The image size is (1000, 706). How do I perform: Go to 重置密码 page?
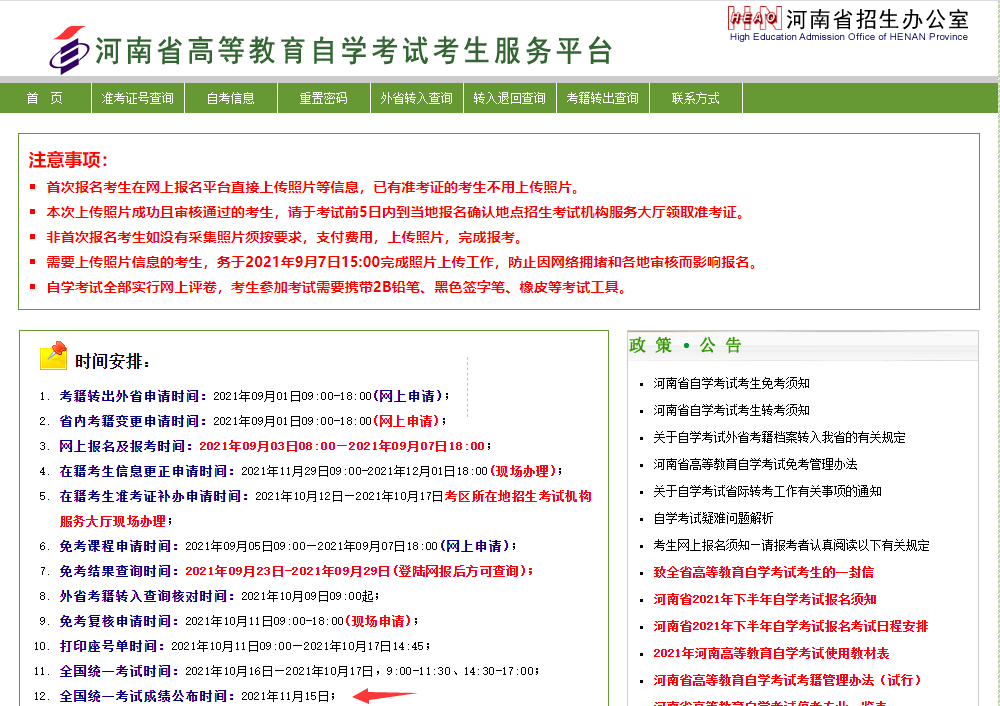tap(323, 98)
